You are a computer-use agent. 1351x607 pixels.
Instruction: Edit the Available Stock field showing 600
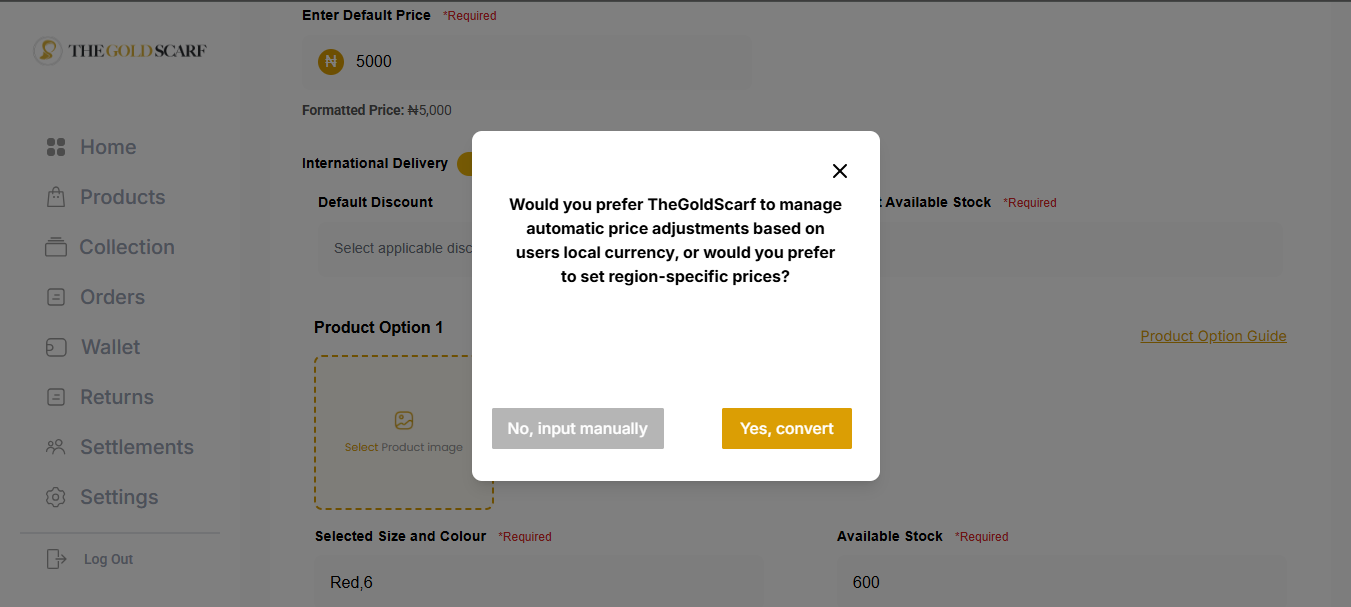point(1060,582)
